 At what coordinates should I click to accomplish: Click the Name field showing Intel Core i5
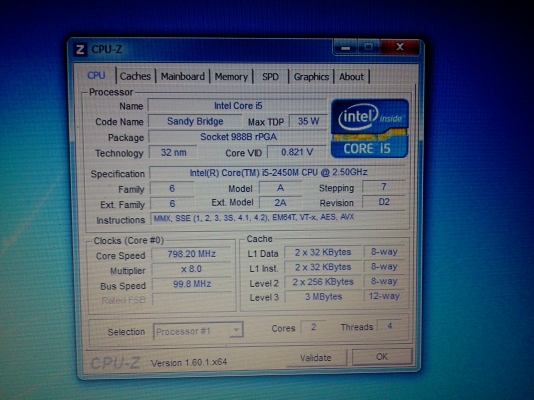237,106
